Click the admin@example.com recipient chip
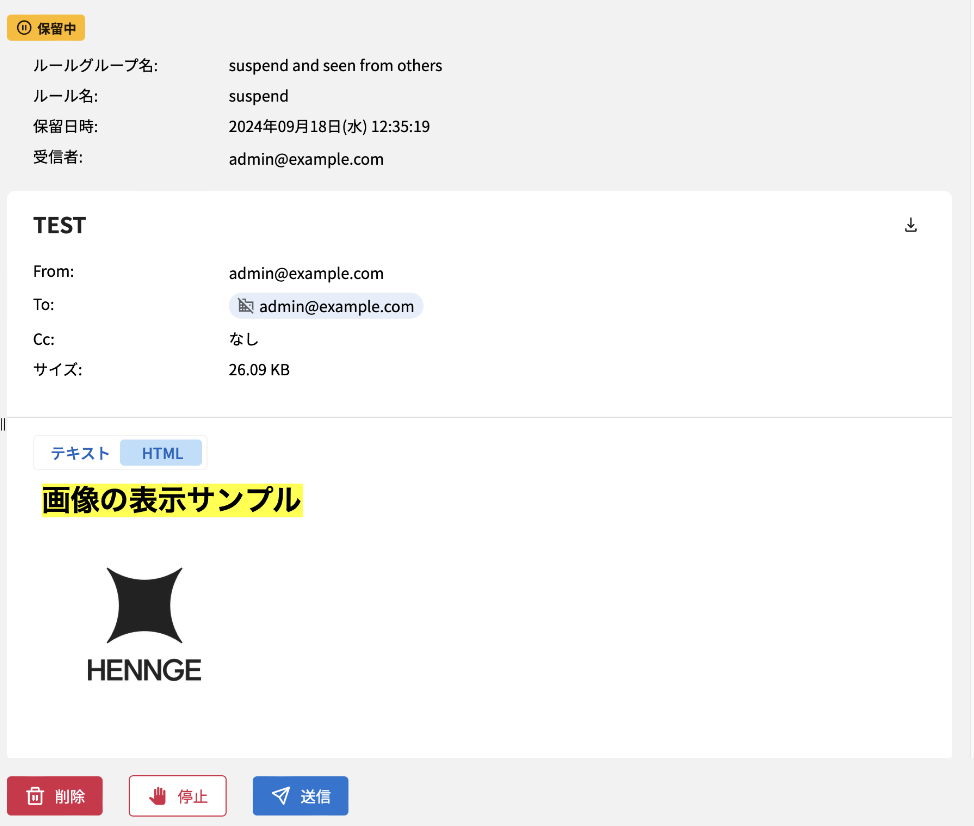This screenshot has height=826, width=974. tap(326, 306)
